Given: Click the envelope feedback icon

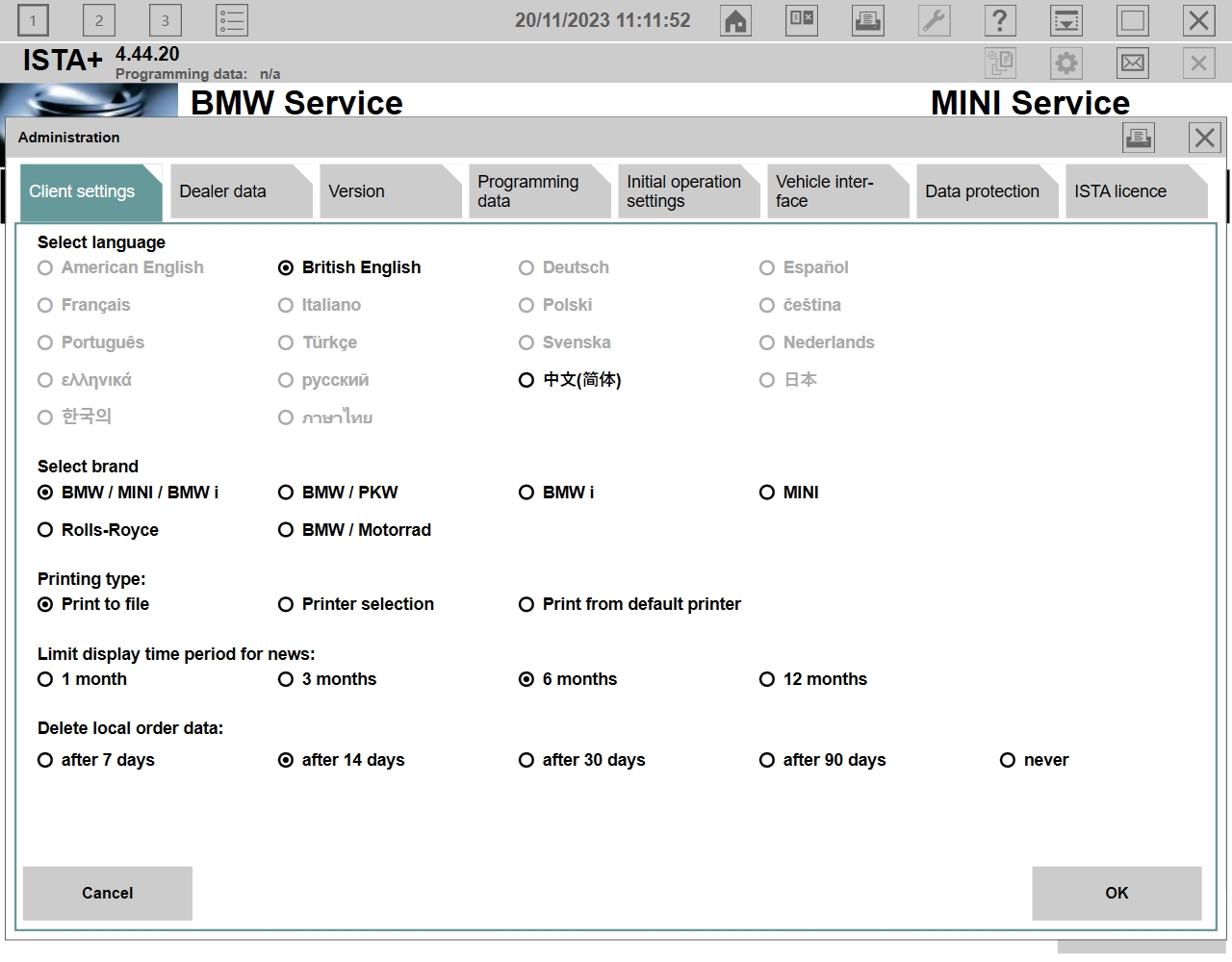Looking at the screenshot, I should coord(1133,63).
